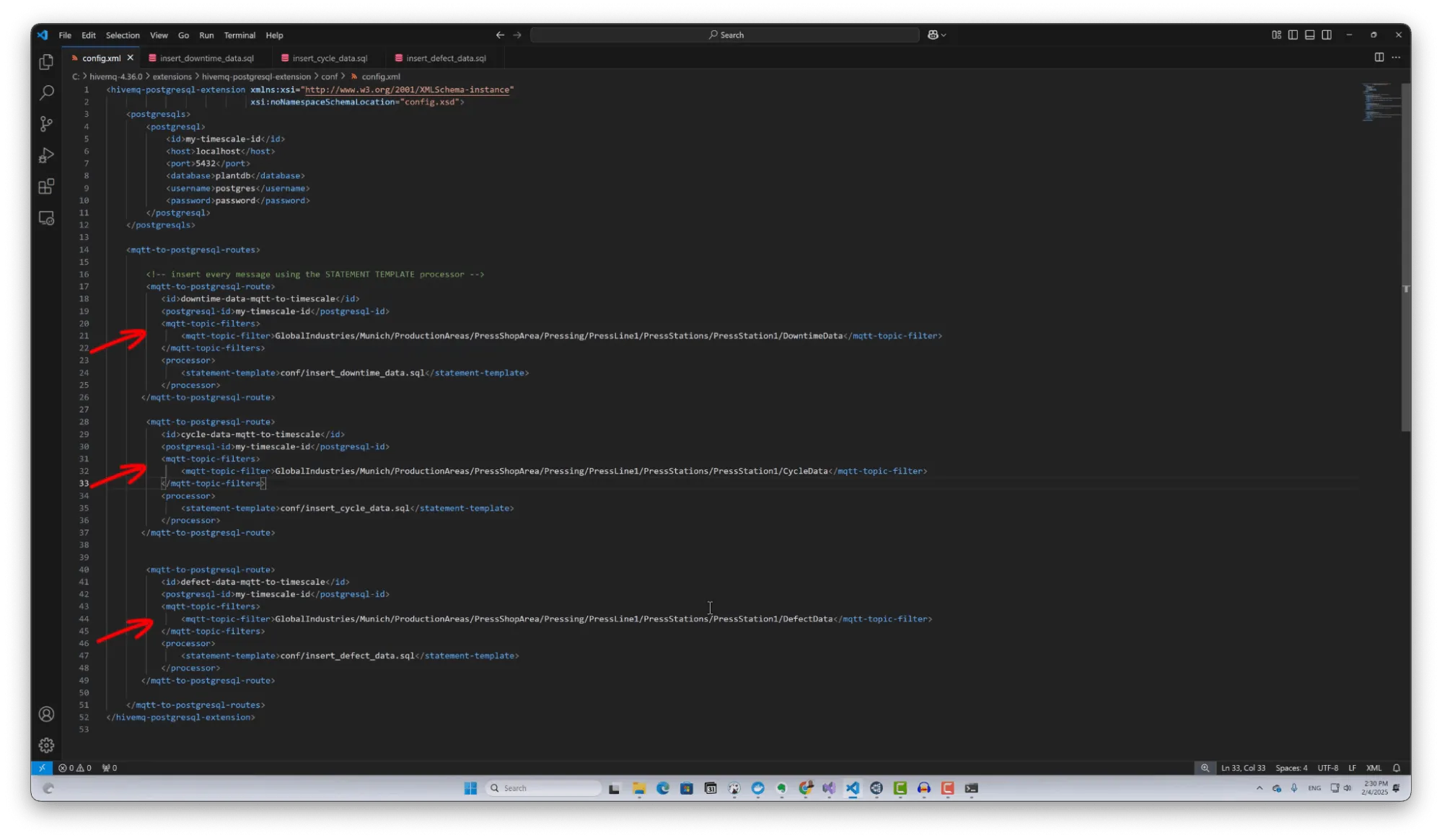Viewport: 1442px width, 840px height.
Task: Open the Help menu
Action: 274,35
